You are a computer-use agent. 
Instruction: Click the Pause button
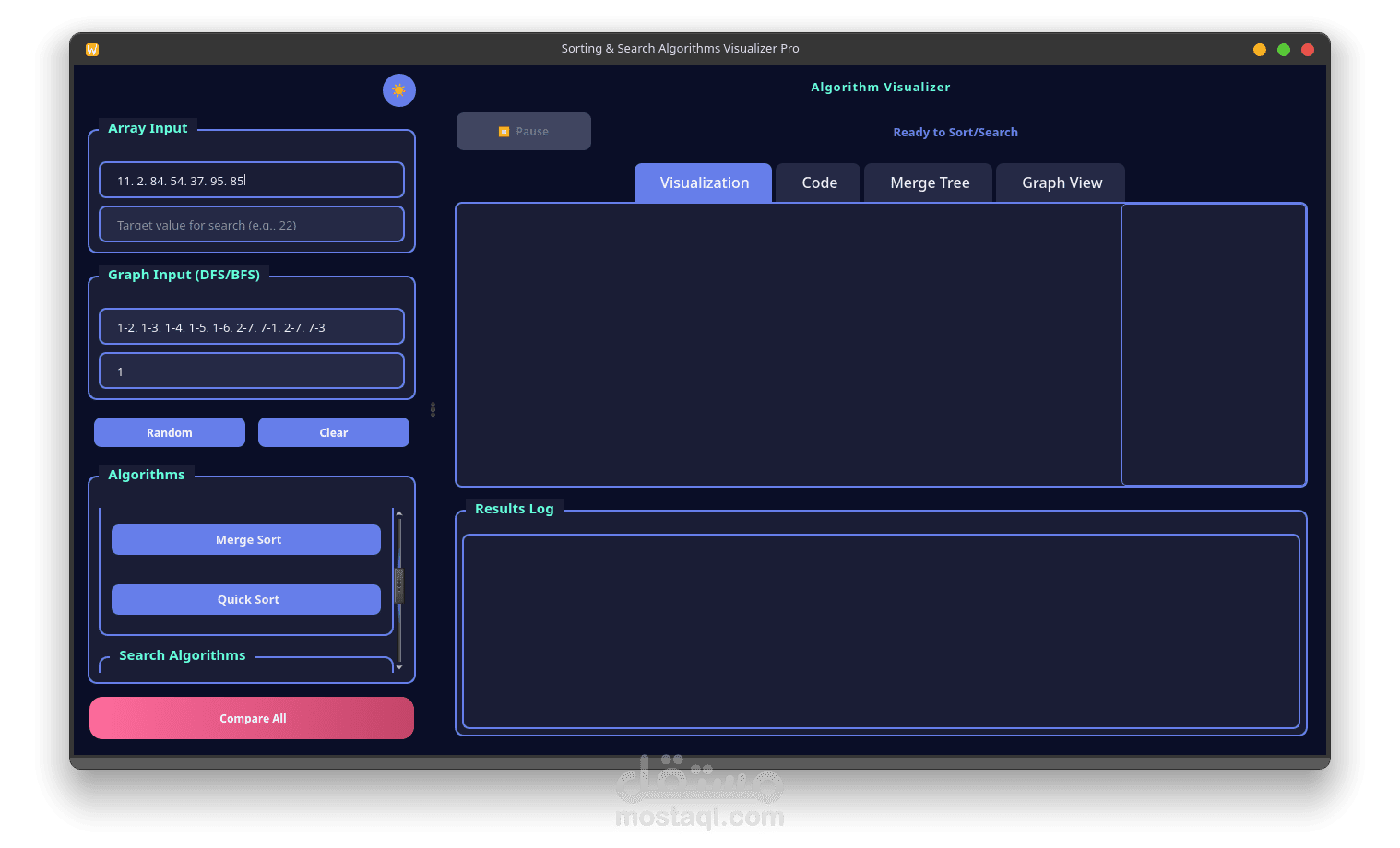tap(524, 132)
